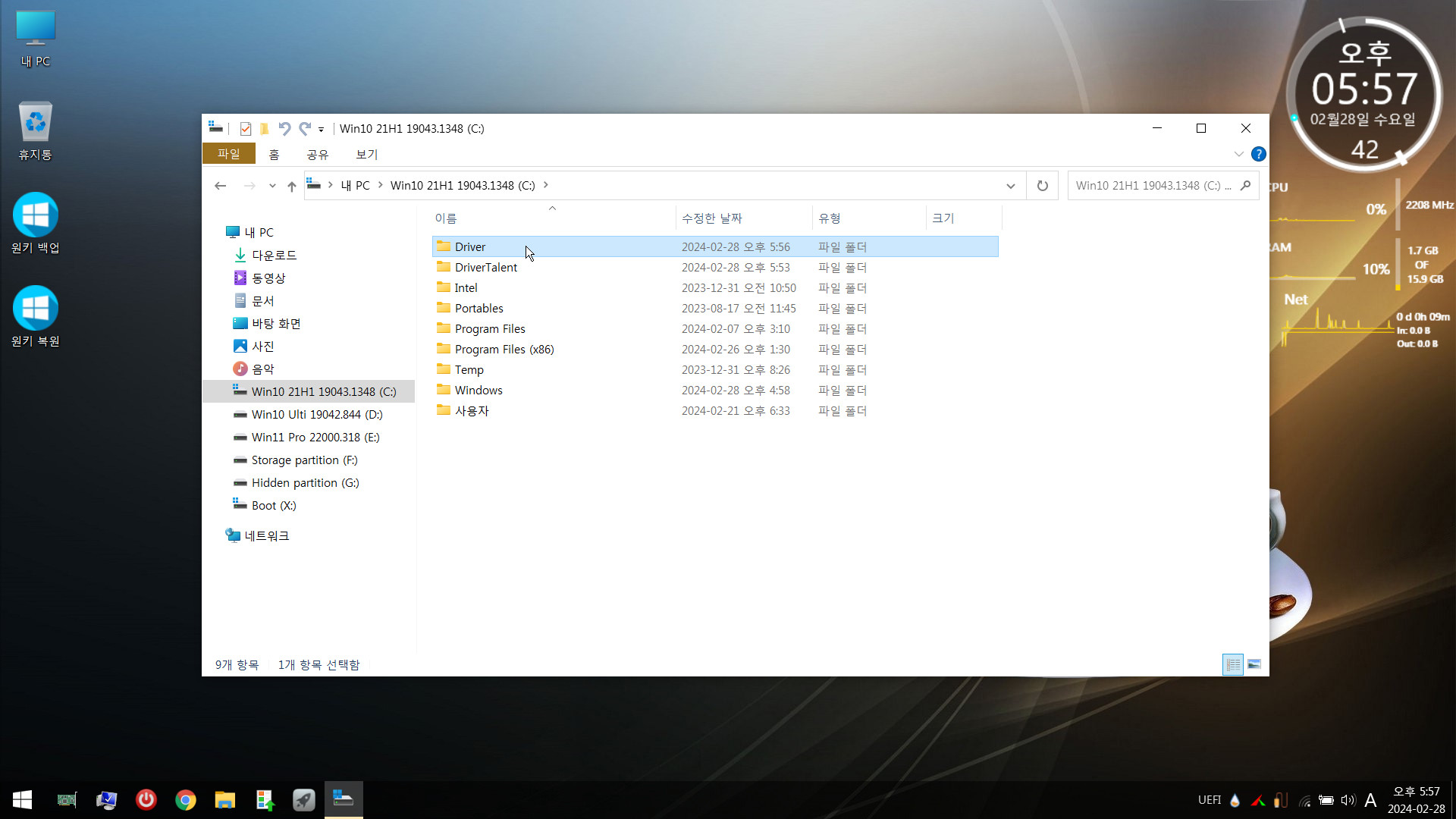Open the 보기 ribbon tab

(x=367, y=154)
